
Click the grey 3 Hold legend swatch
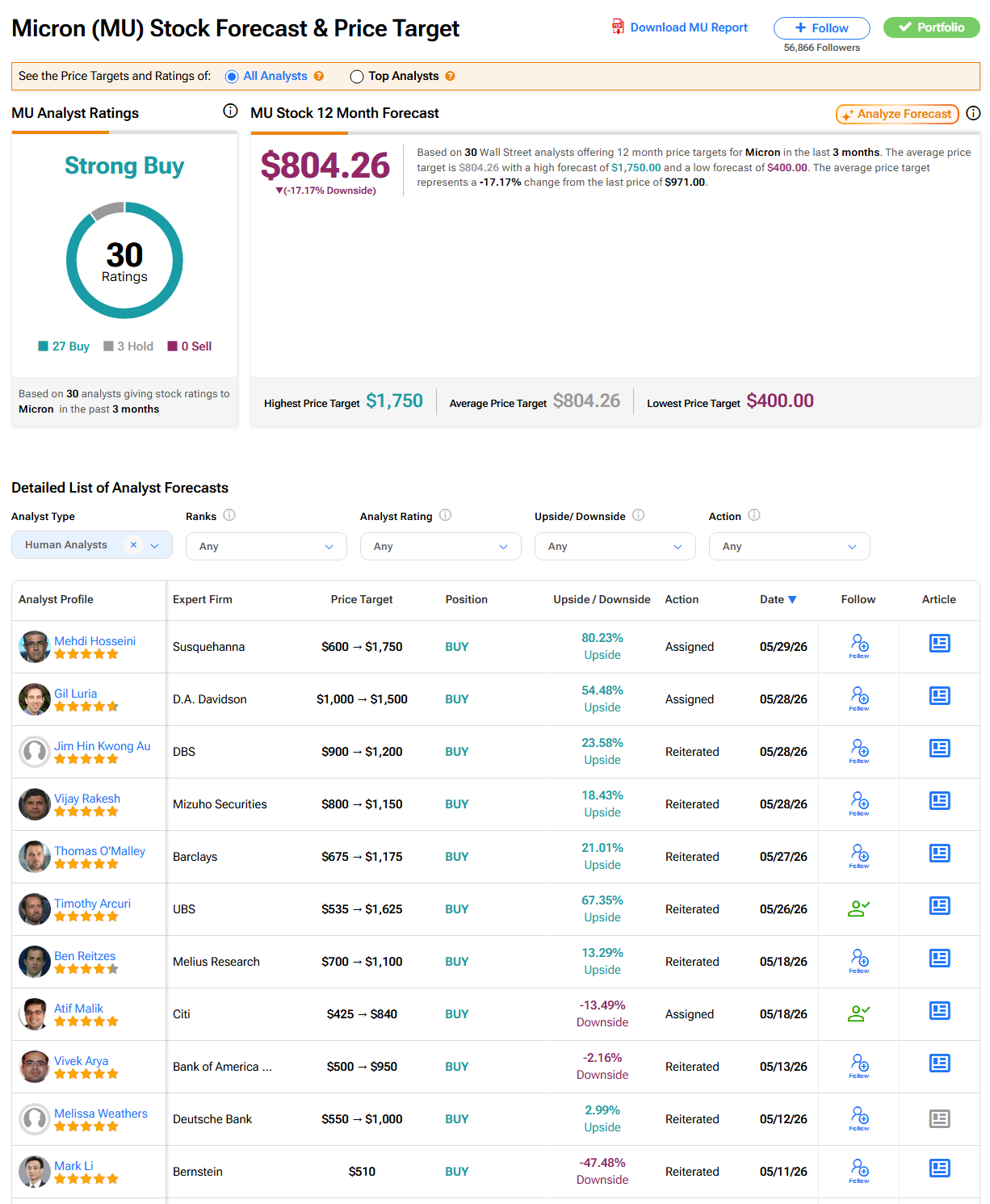(108, 346)
